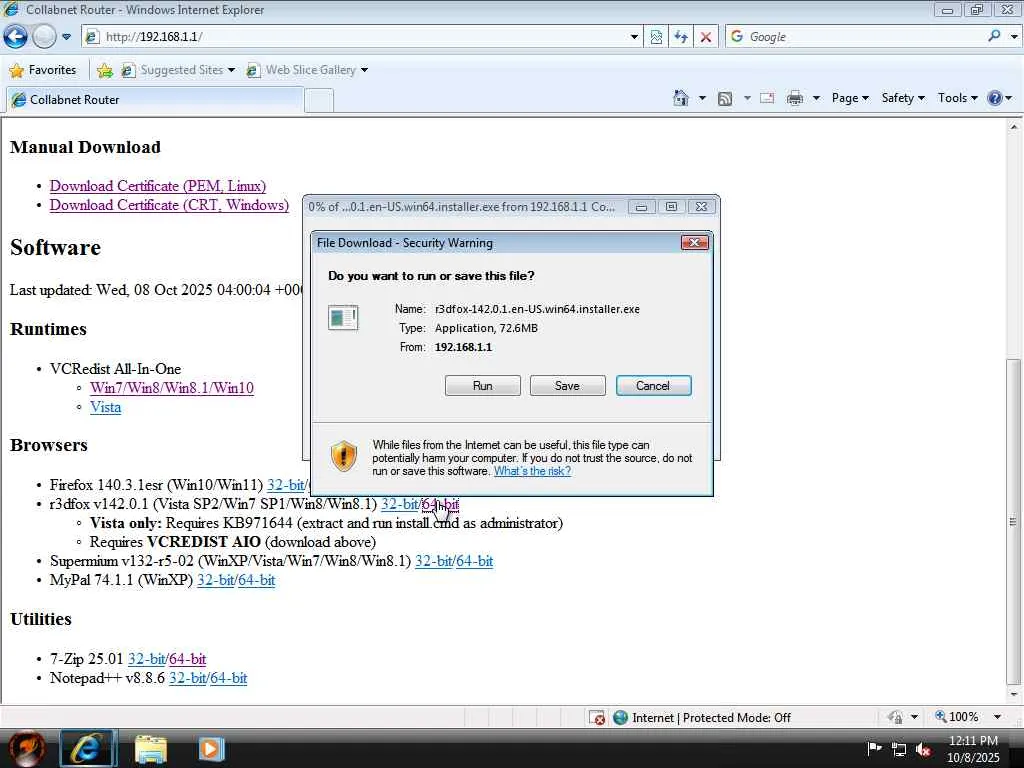Open Windows Explorer from taskbar

tap(151, 749)
